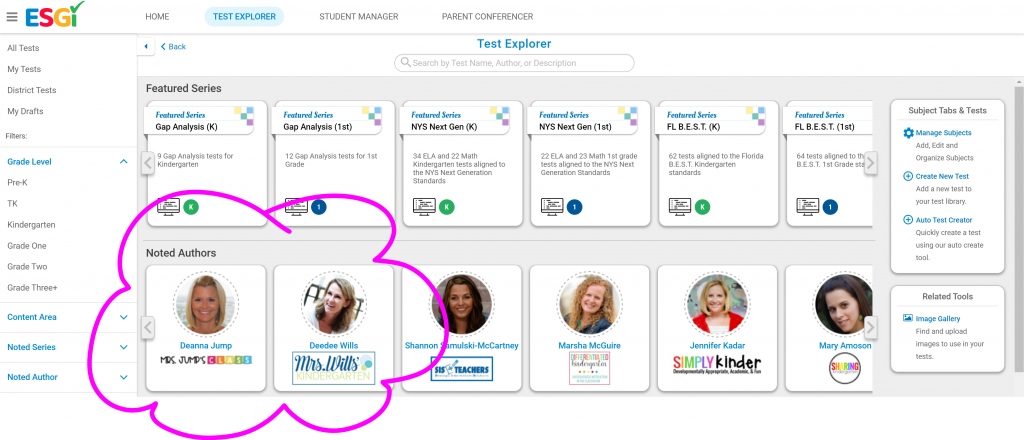Click the Gap Analysis (K) monitor icon

tap(168, 207)
